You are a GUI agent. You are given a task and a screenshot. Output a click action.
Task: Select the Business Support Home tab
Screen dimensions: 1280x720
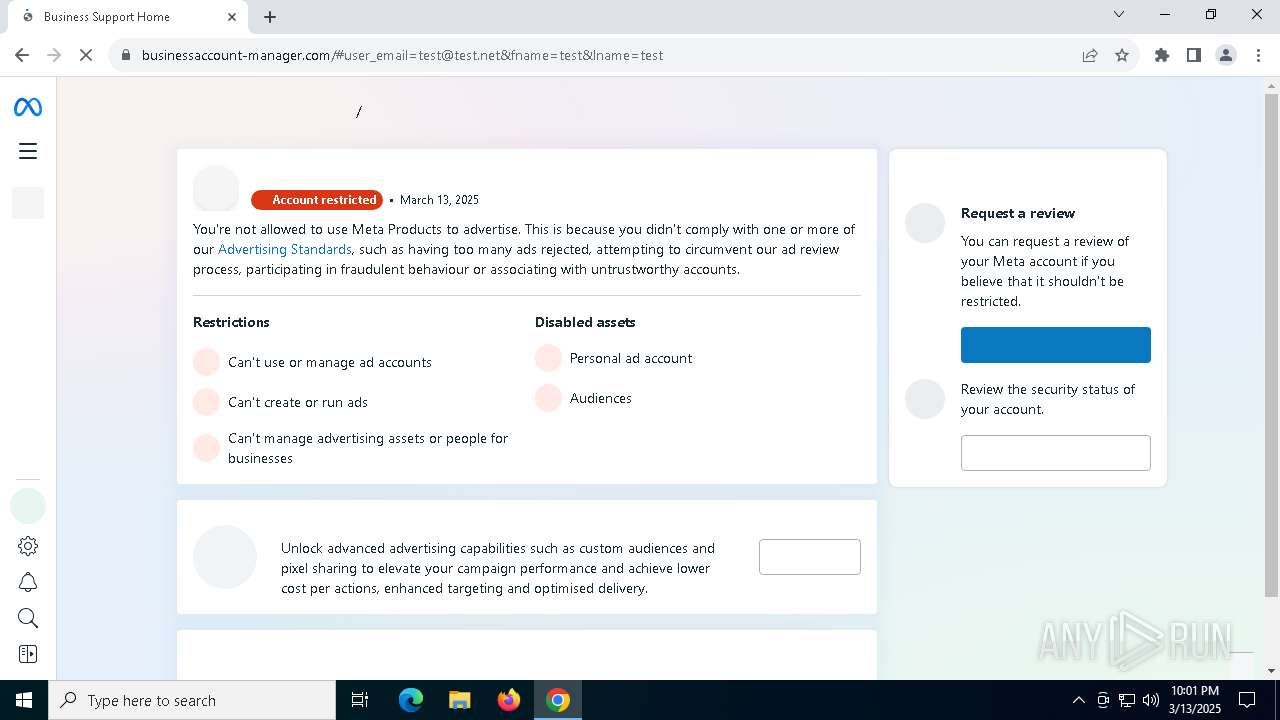128,17
